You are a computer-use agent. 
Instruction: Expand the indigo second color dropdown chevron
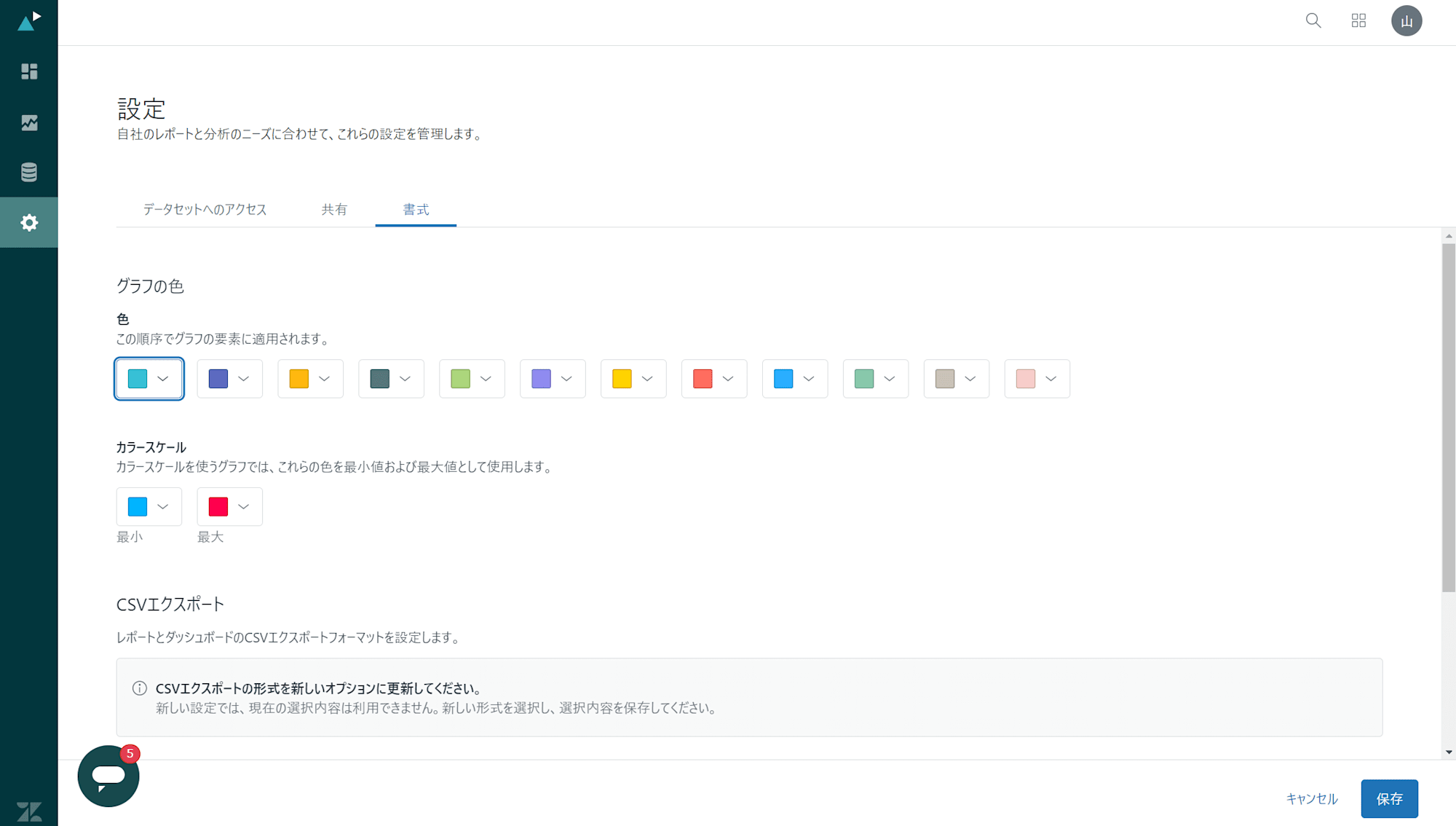[244, 379]
